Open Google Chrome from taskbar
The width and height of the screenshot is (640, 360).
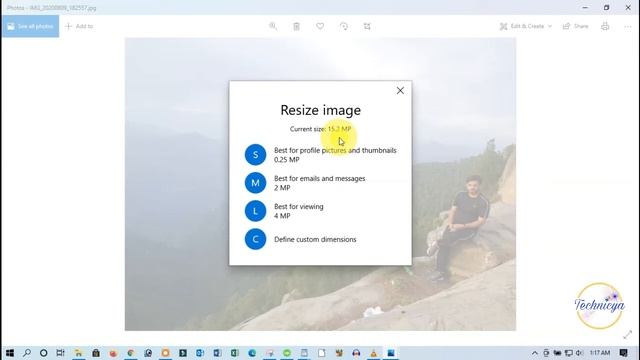131,353
